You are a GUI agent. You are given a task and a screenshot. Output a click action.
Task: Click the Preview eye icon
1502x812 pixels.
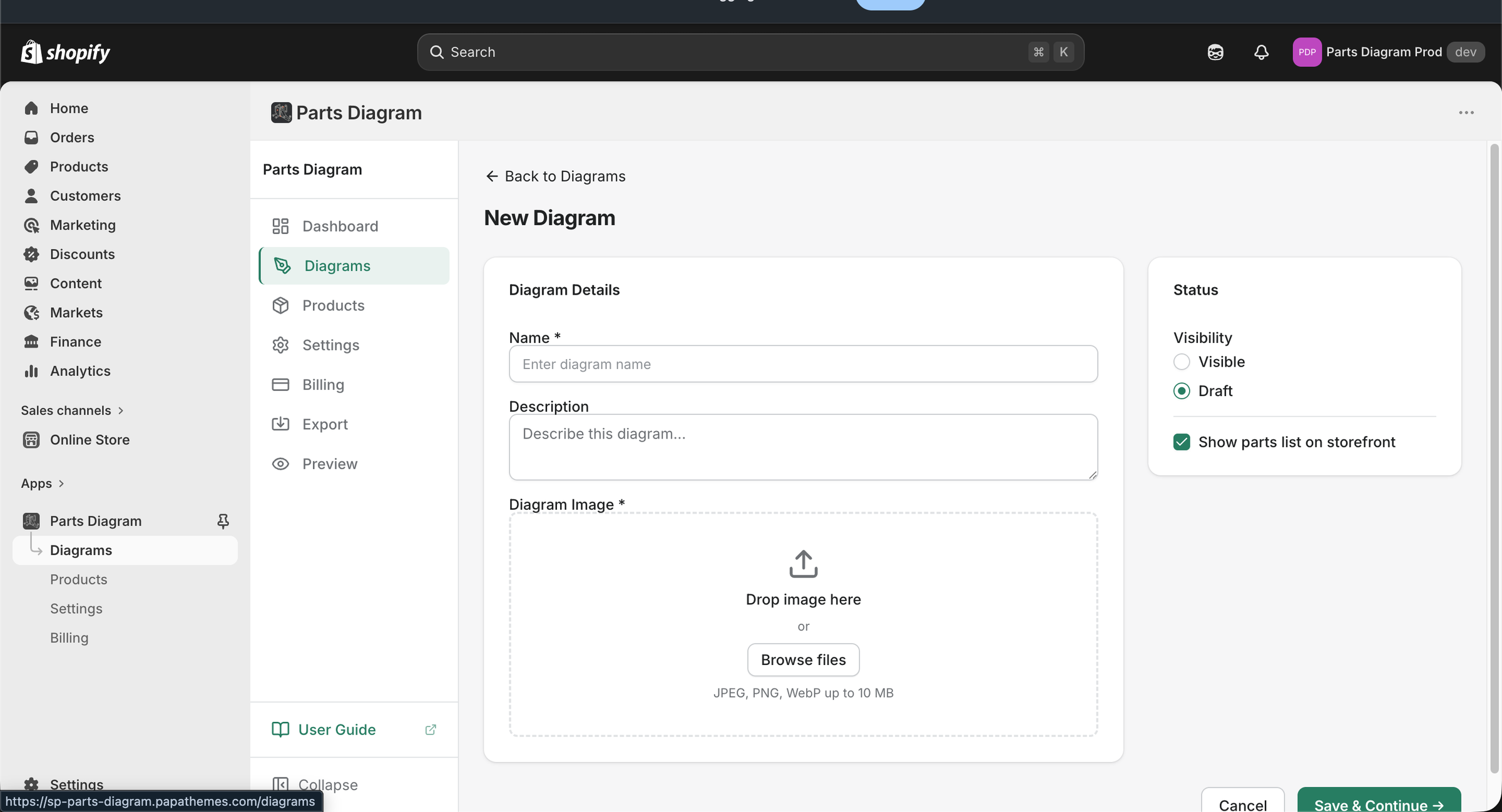(280, 464)
